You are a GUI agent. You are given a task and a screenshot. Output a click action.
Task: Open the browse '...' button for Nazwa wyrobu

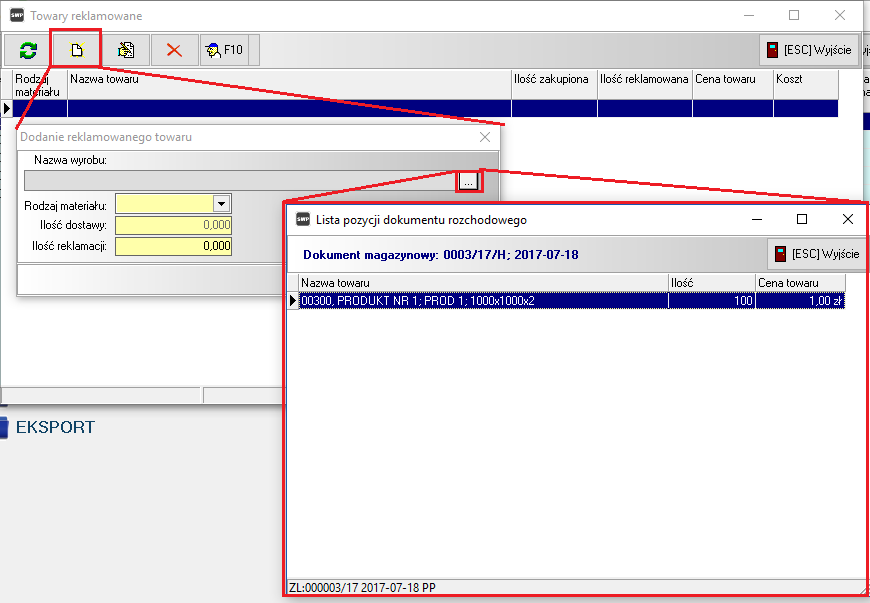(468, 181)
